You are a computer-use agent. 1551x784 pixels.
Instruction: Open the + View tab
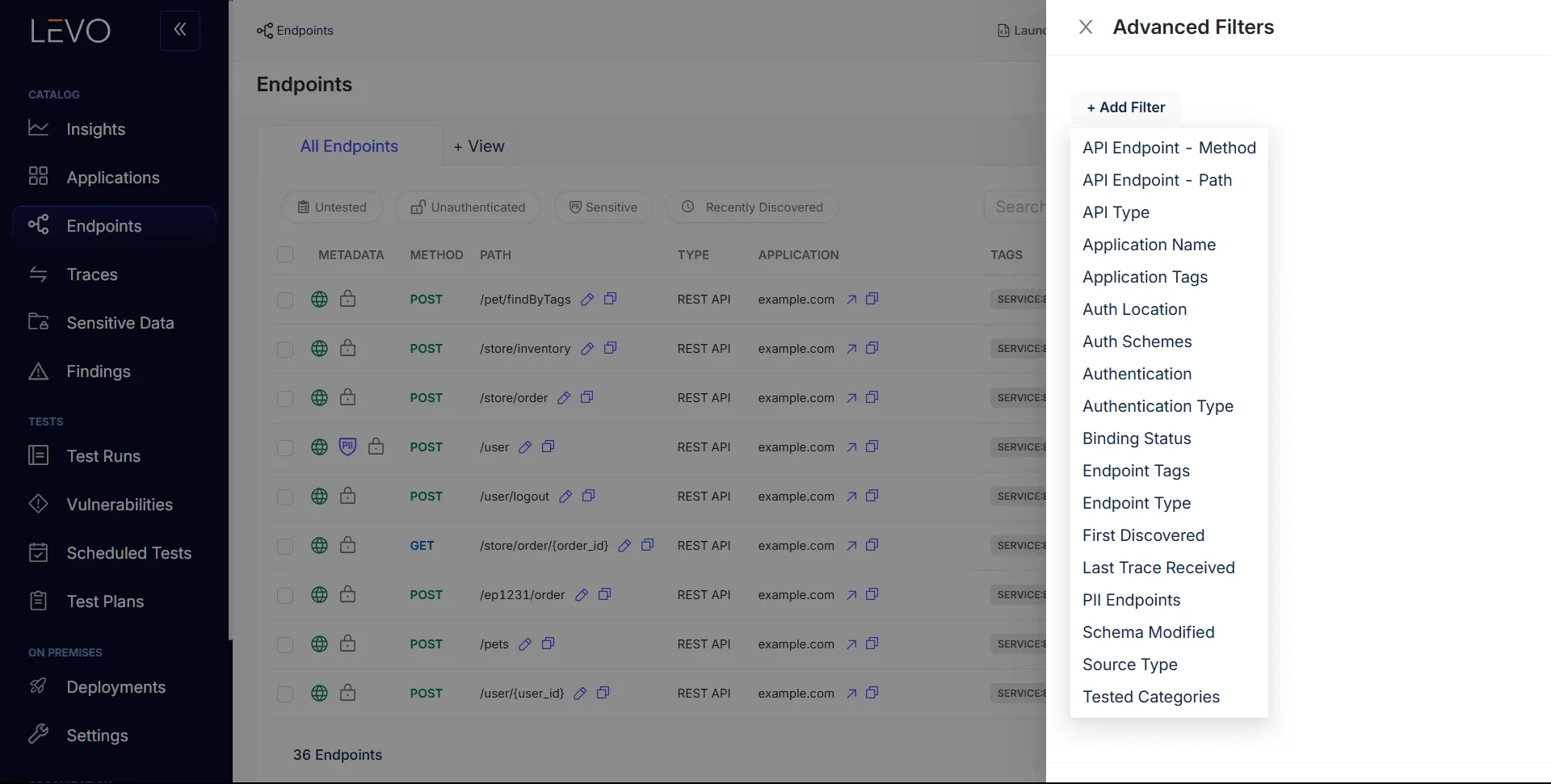coord(478,146)
